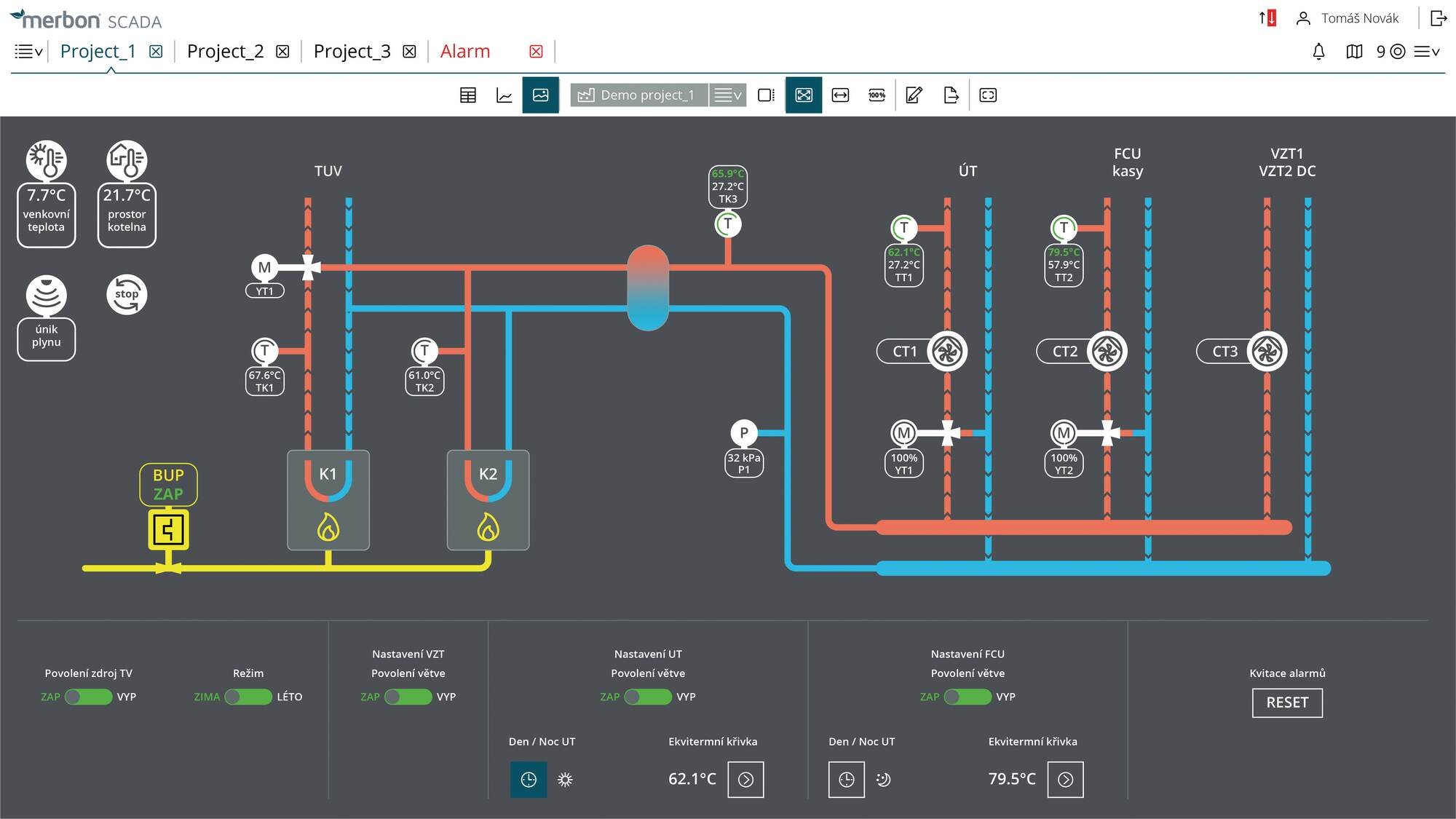Open the chart view icon in toolbar
The height and width of the screenshot is (819, 1456).
point(505,95)
